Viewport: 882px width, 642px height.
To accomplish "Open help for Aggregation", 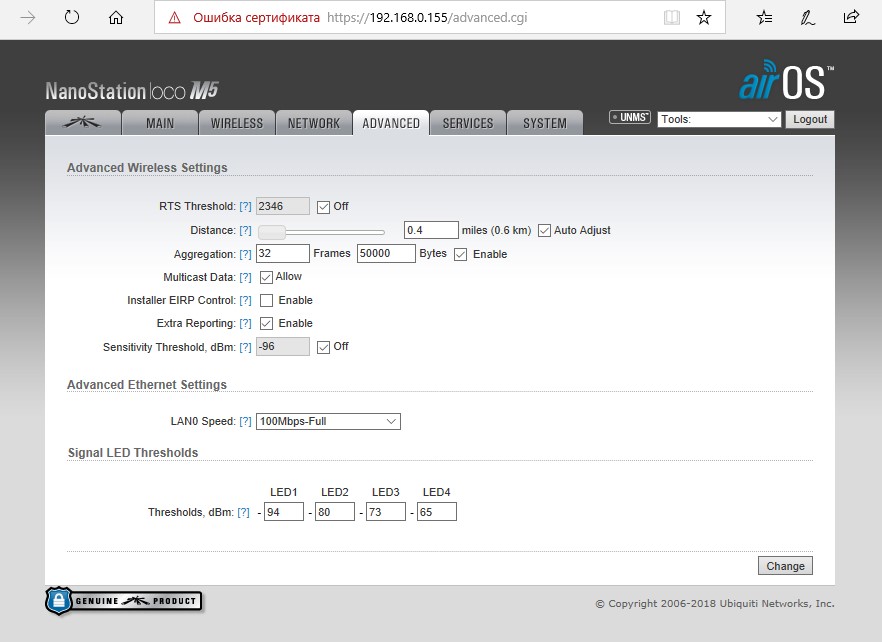I will 245,254.
